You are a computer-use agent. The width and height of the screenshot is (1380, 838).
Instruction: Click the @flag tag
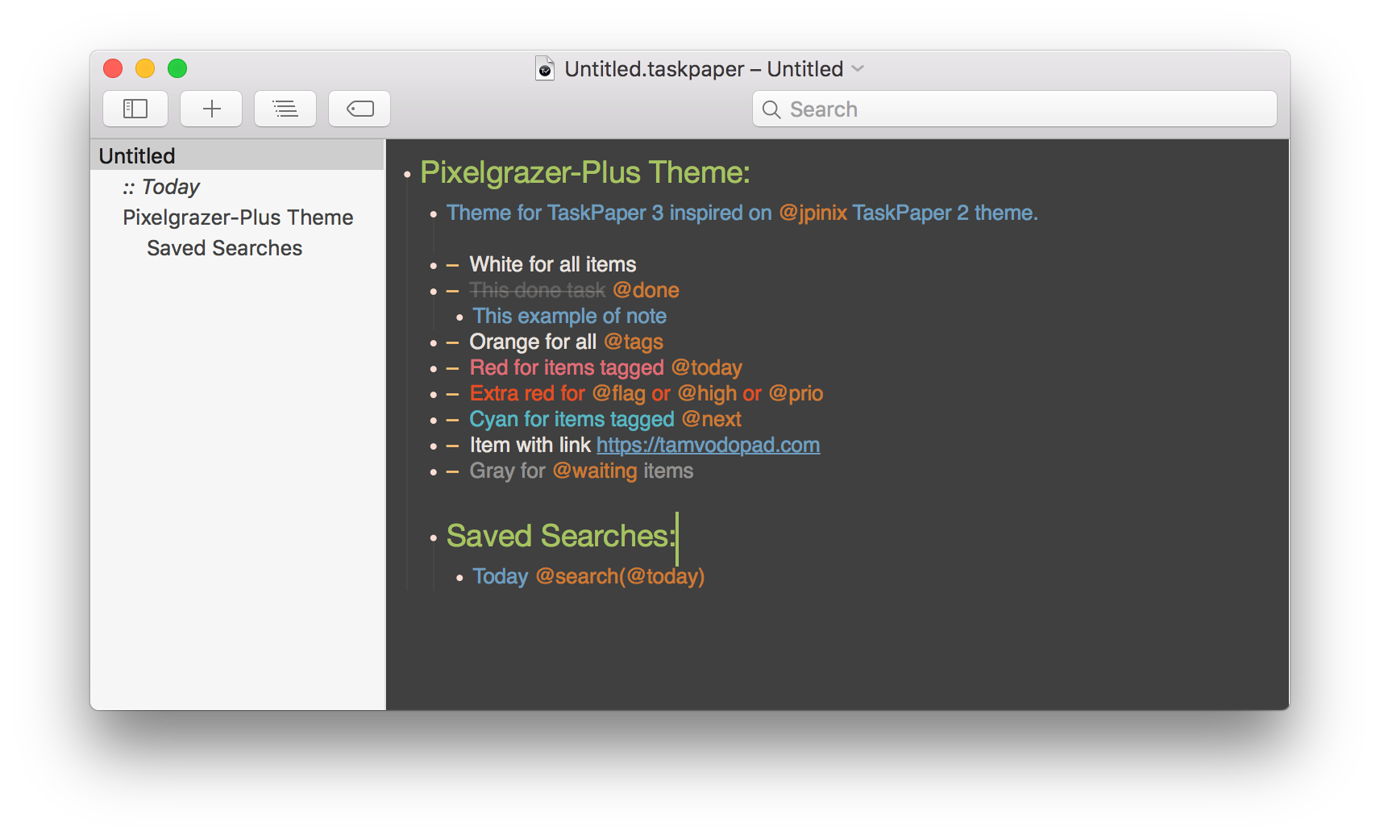619,393
